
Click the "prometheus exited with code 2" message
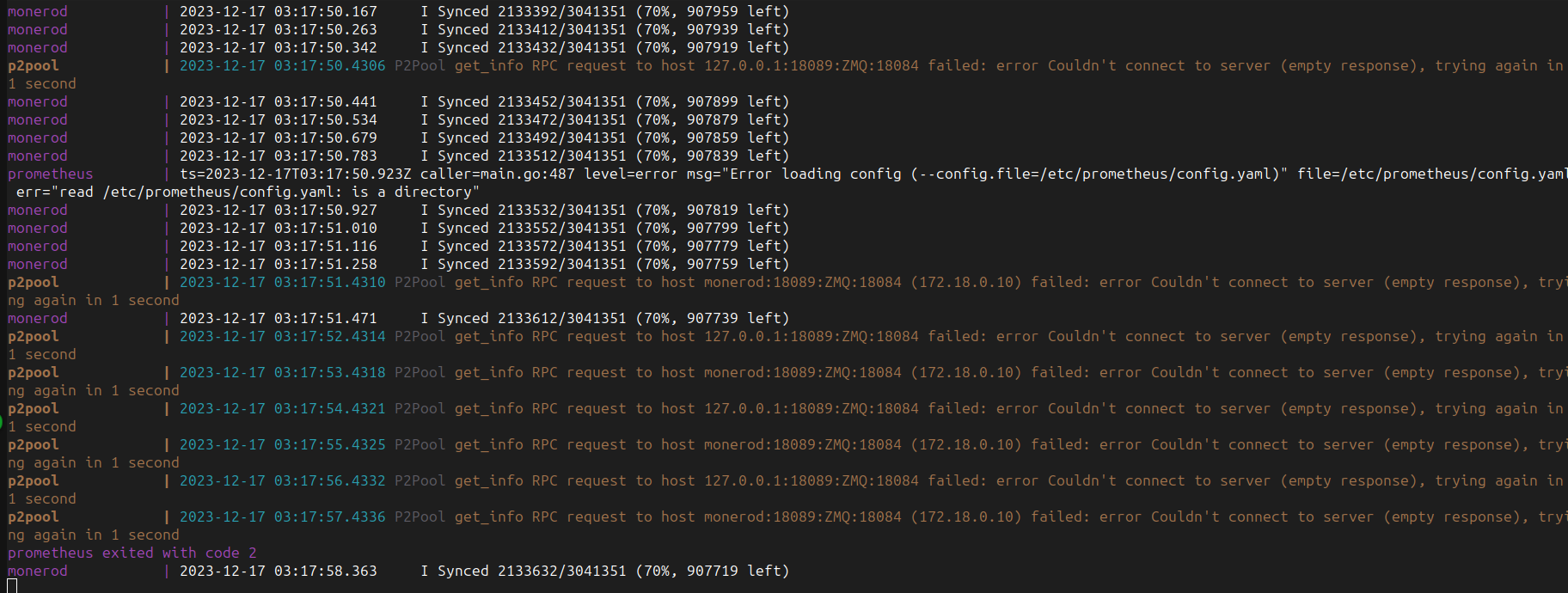click(x=132, y=553)
